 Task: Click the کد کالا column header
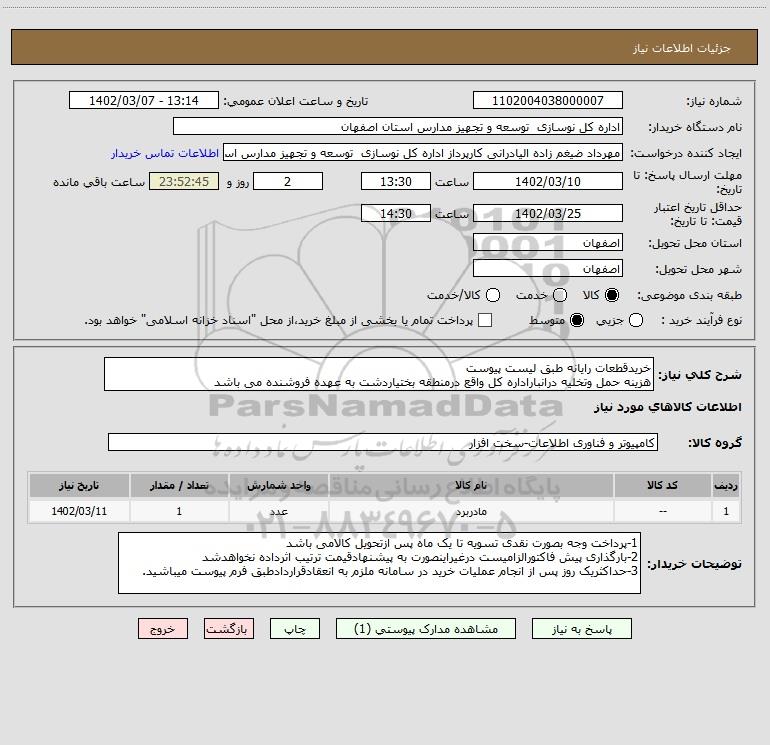click(662, 485)
